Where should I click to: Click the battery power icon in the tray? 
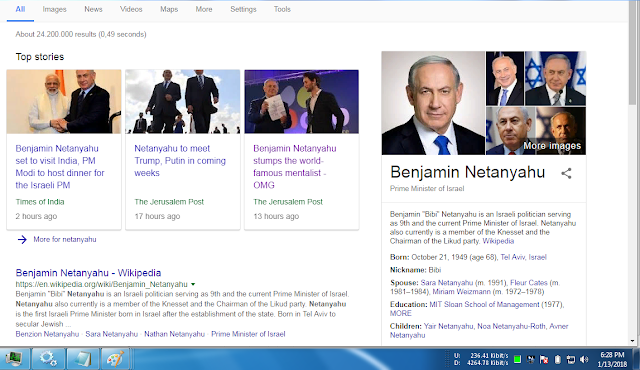pos(558,359)
